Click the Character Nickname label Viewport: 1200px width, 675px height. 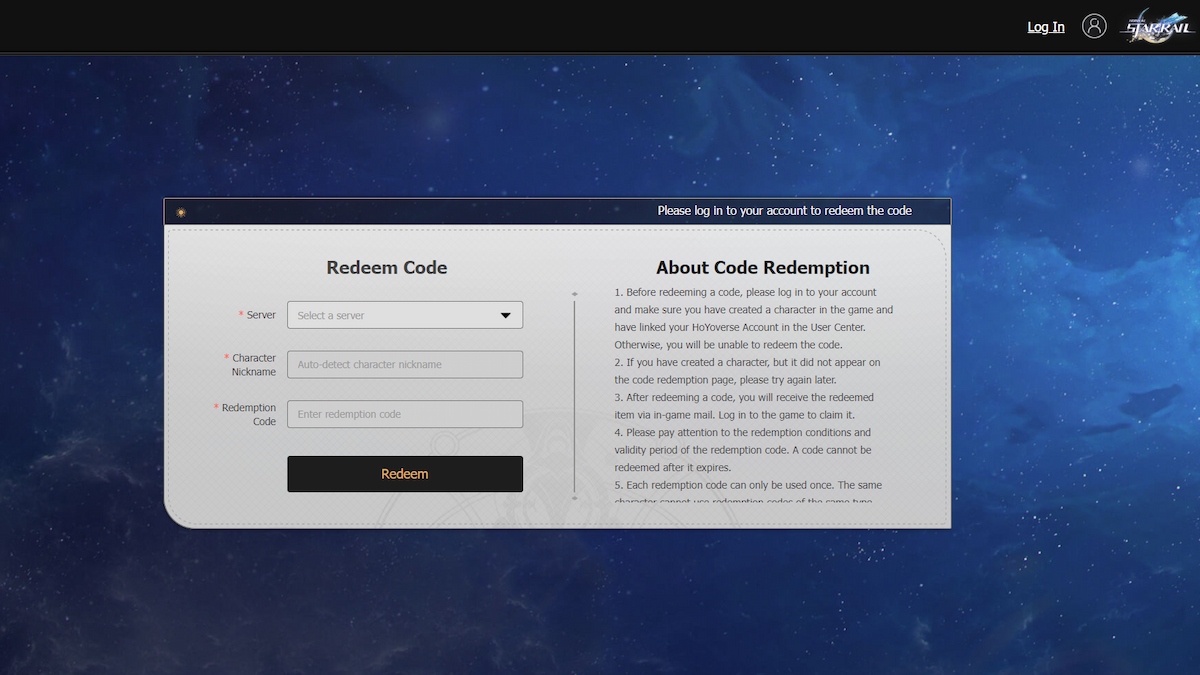click(253, 364)
